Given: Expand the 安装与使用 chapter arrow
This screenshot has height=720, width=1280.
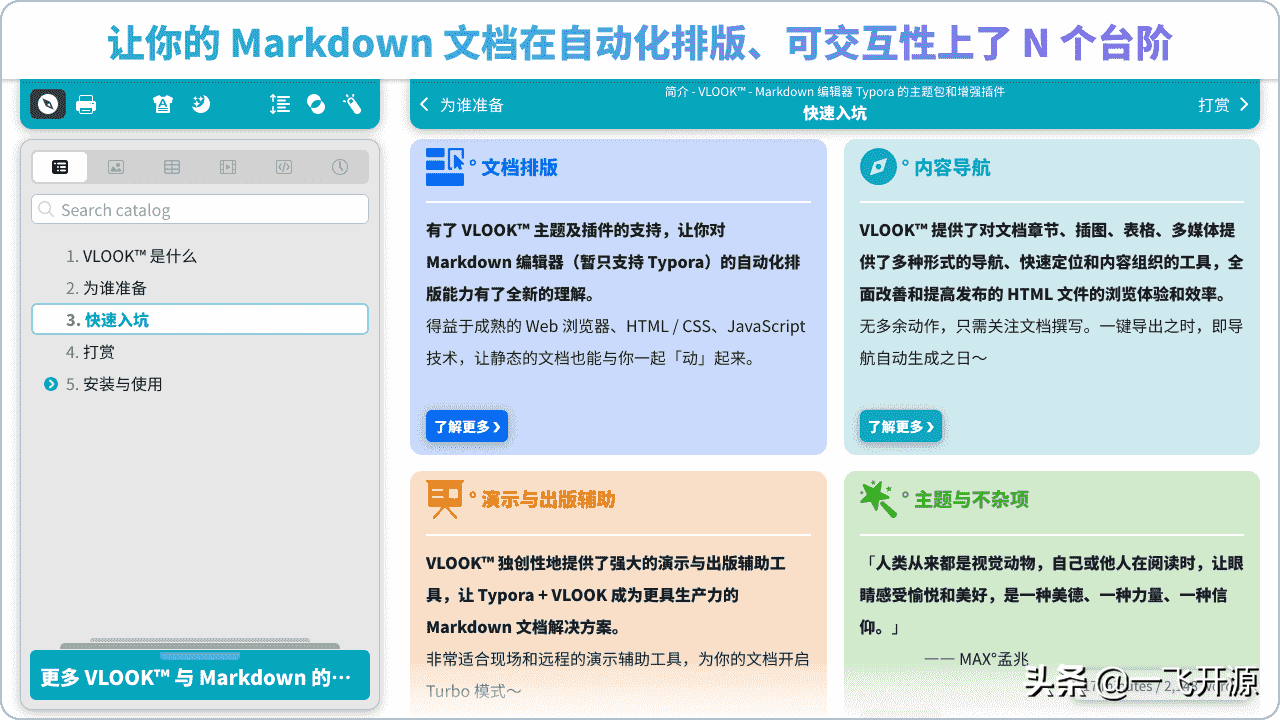Looking at the screenshot, I should pos(51,384).
